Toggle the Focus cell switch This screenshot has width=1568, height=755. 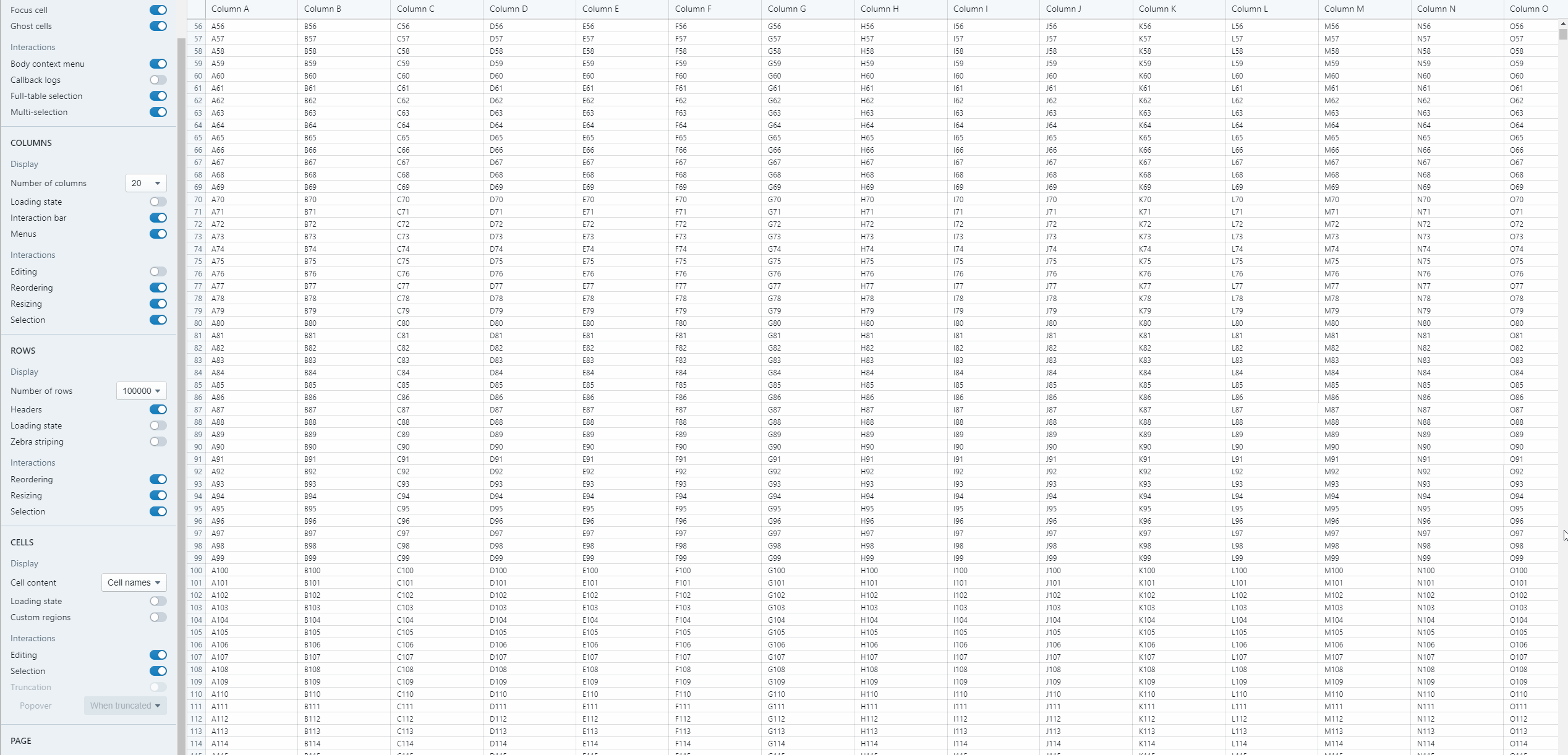[158, 10]
